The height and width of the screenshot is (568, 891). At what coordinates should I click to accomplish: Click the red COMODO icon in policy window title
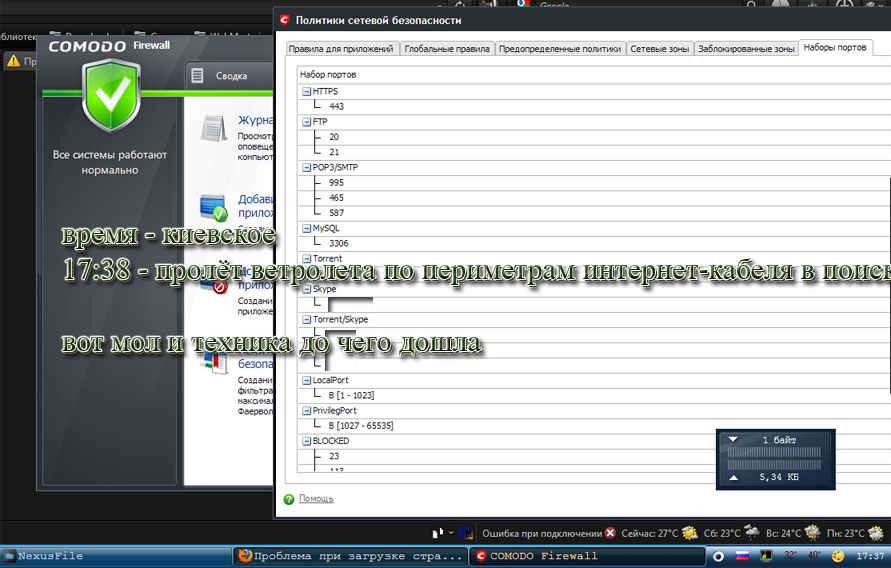click(x=284, y=20)
